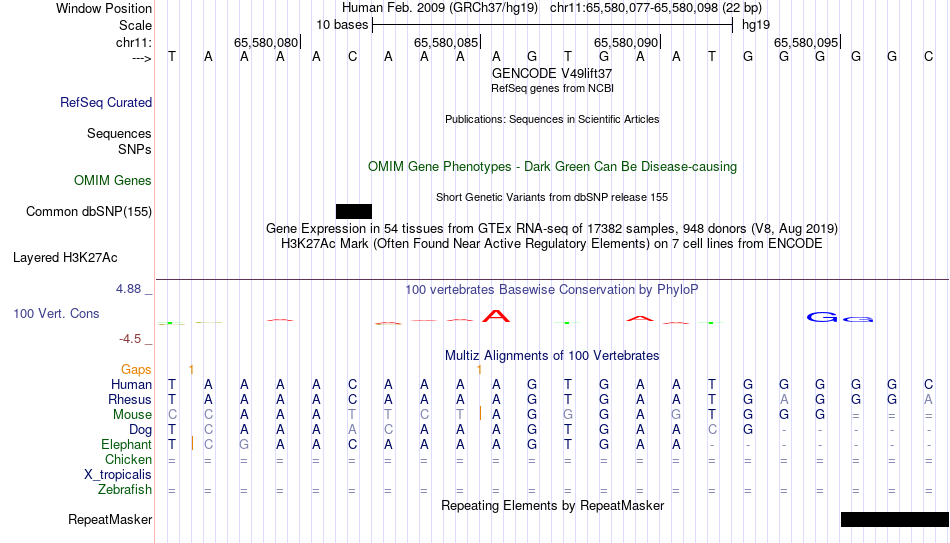Click the X_tropicalis species label
Image resolution: width=950 pixels, height=543 pixels.
tap(118, 475)
